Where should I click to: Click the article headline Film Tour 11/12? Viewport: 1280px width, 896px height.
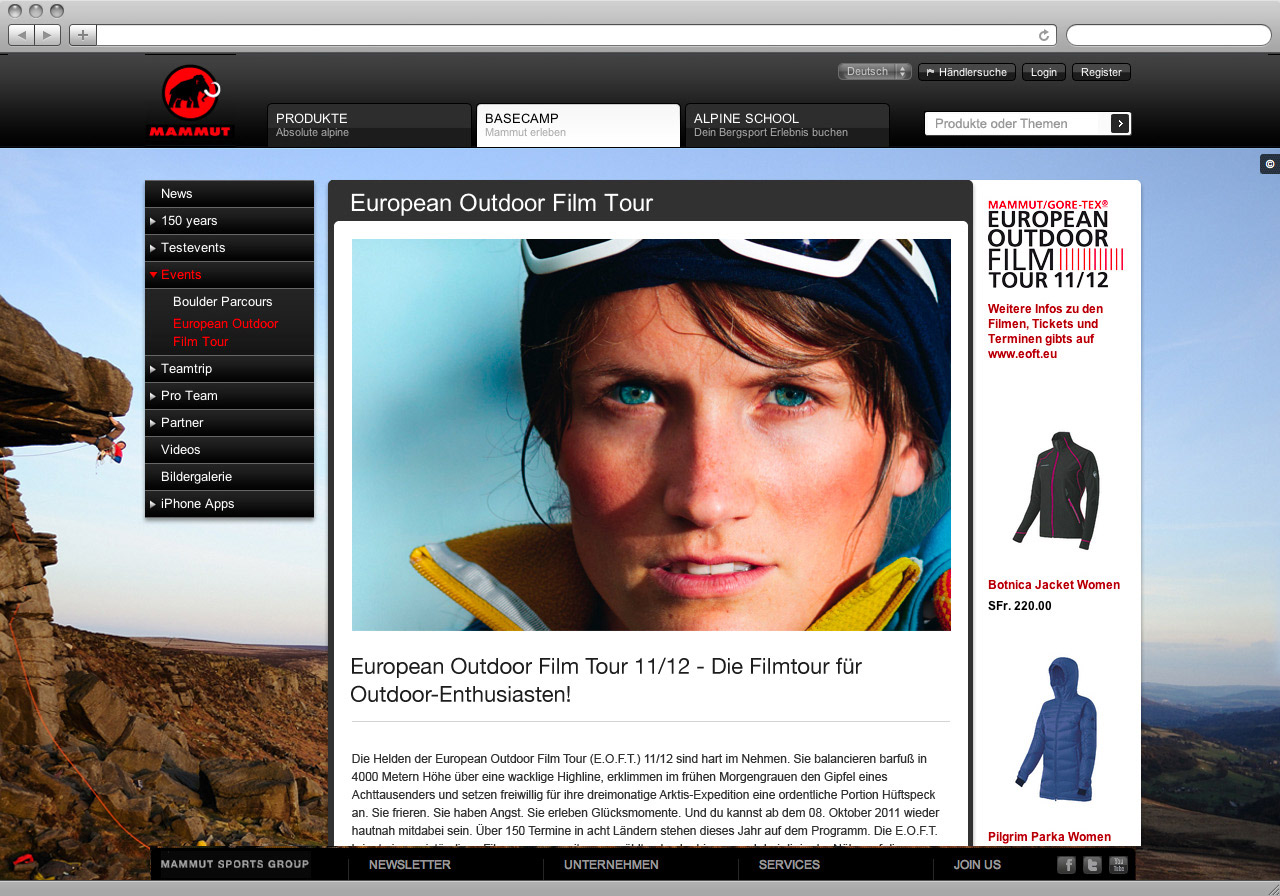pyautogui.click(x=606, y=680)
